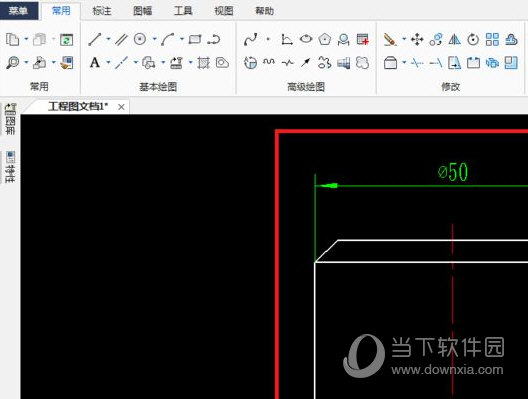Viewport: 528px width, 399px height.
Task: Open the Centerline tool dropdown arrow
Action: (136, 62)
